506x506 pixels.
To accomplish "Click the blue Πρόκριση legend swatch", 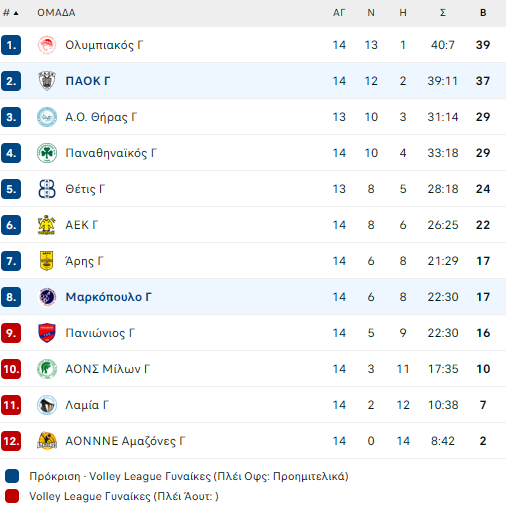I will 12,476.
